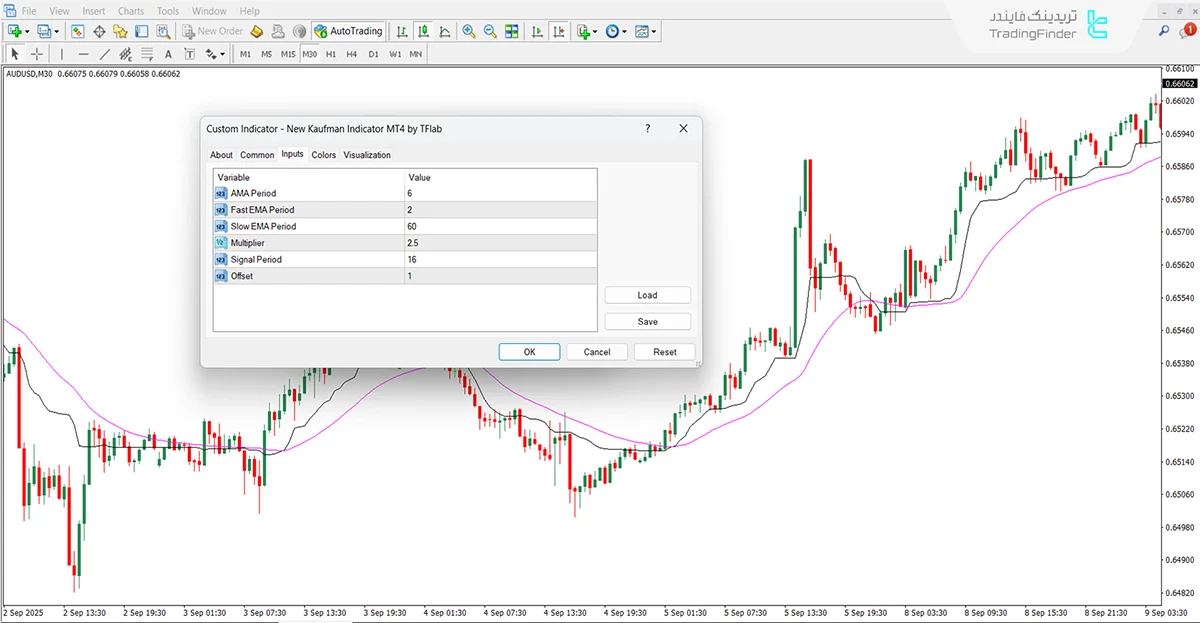Select the Trendline drawing tool

click(x=105, y=54)
